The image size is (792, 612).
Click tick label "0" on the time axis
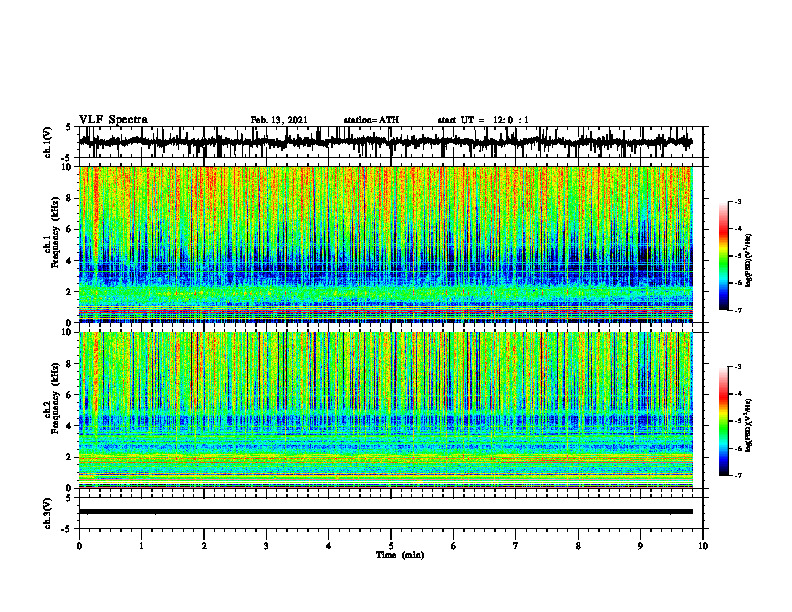(x=79, y=546)
